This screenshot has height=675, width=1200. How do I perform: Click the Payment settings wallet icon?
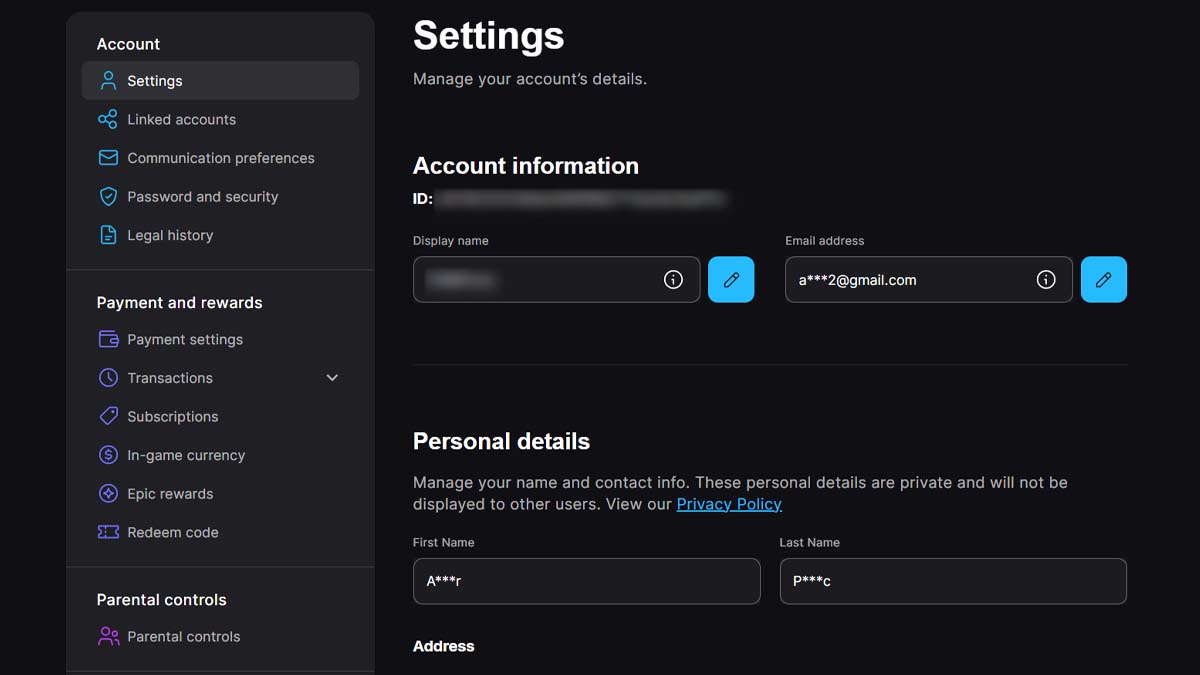108,339
